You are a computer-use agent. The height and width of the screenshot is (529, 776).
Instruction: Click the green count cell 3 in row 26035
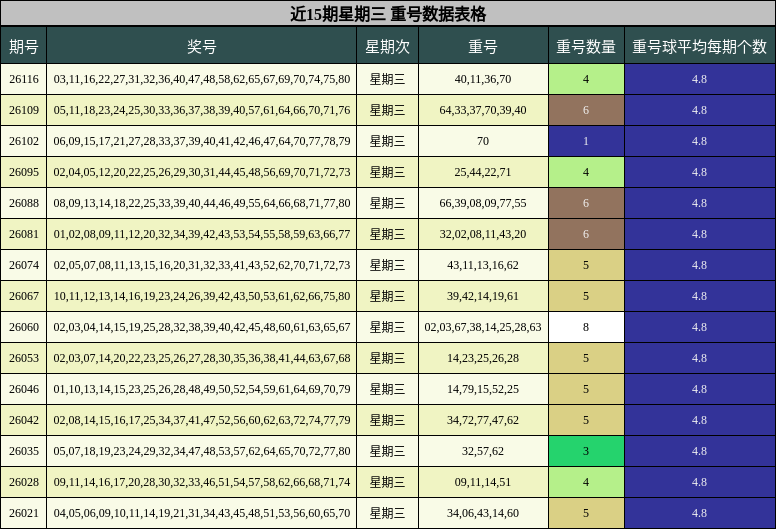586,451
